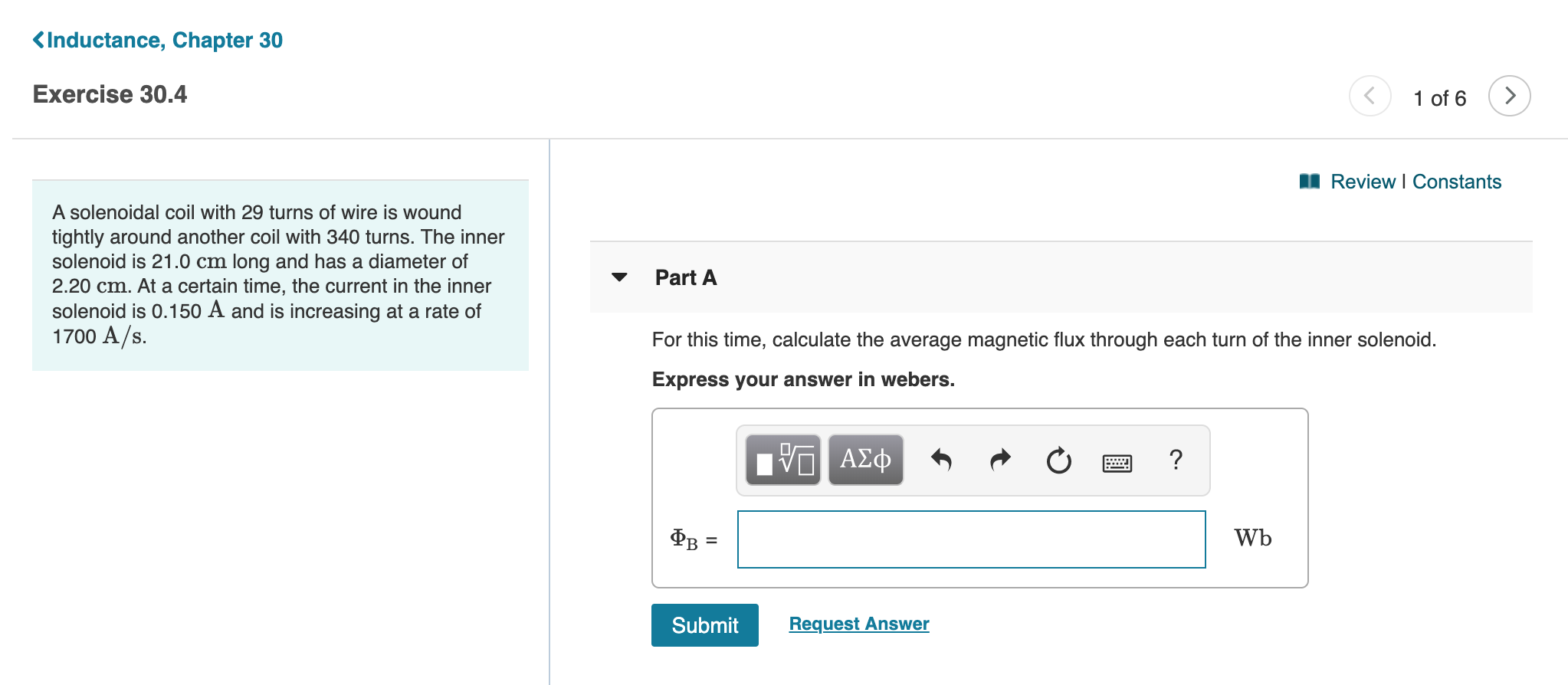Submit the answer for Part A
This screenshot has width=1568, height=685.
point(704,624)
